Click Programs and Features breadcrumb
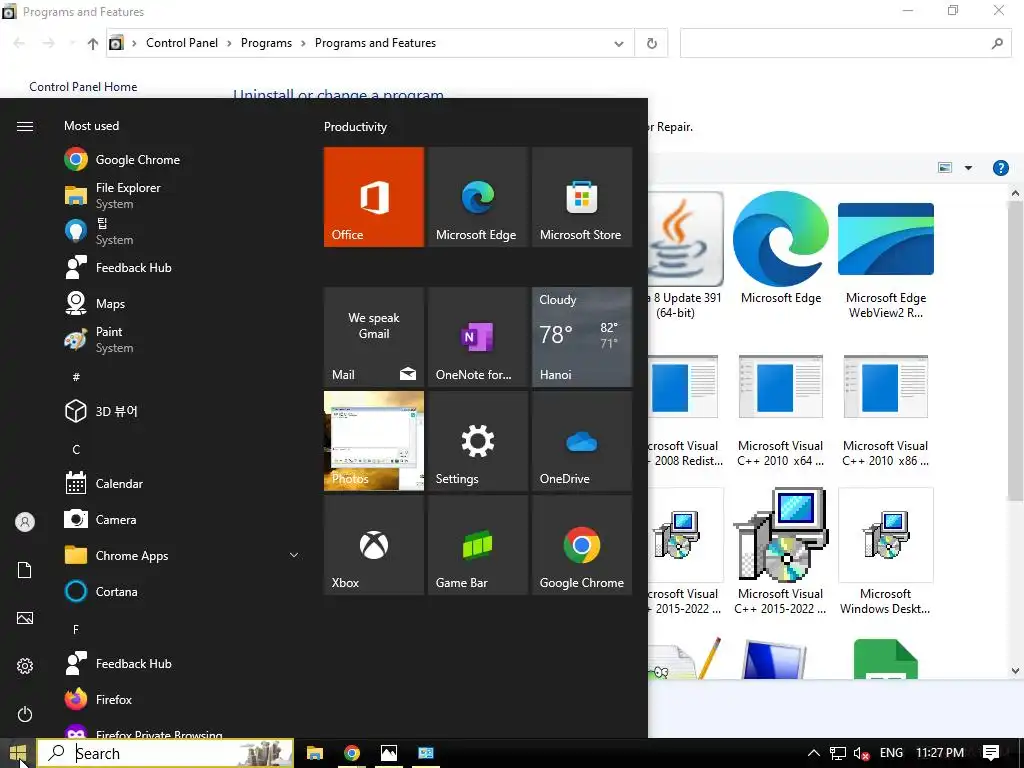The width and height of the screenshot is (1024, 768). coord(376,43)
